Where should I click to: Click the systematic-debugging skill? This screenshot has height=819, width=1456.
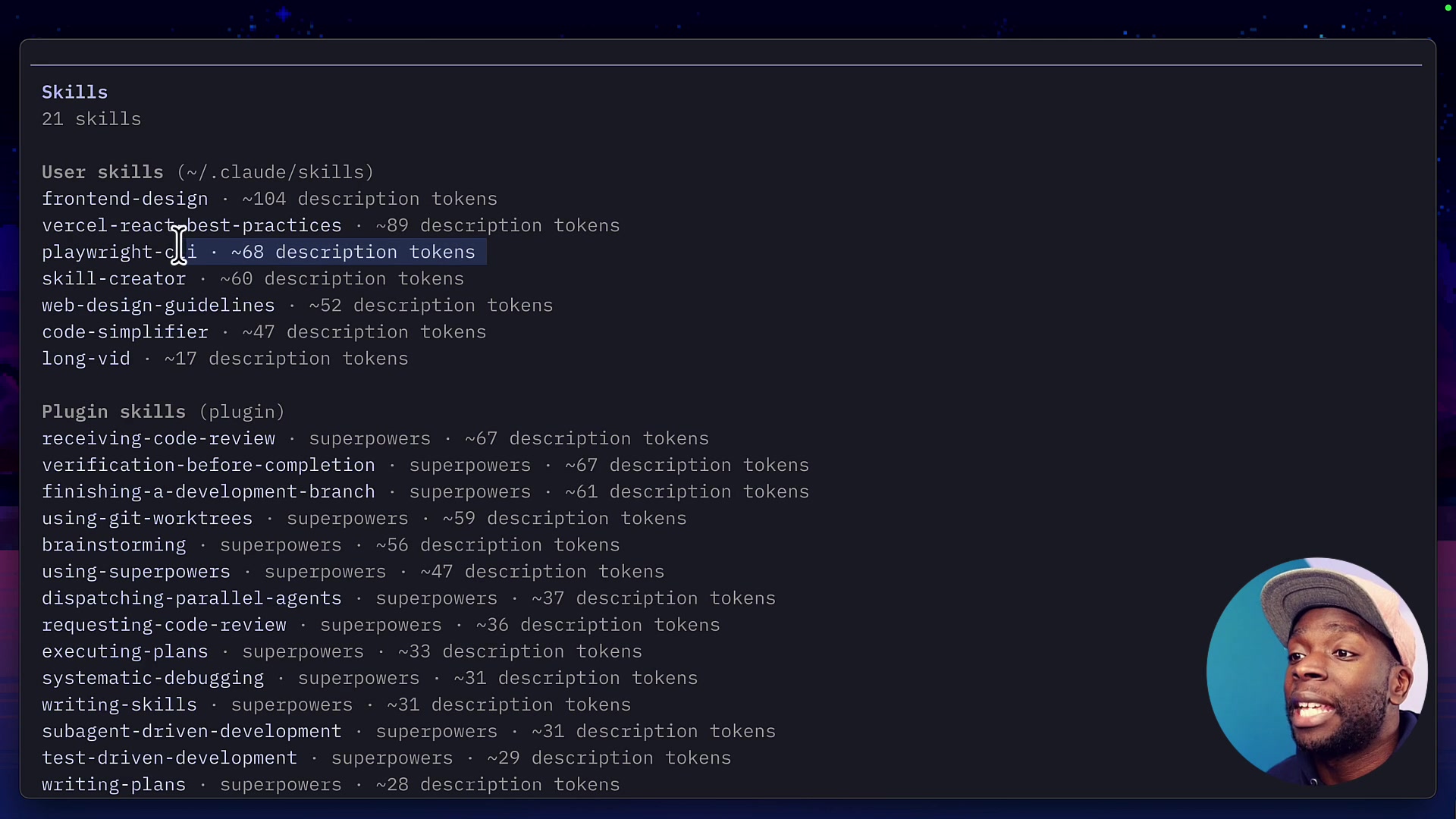(152, 678)
